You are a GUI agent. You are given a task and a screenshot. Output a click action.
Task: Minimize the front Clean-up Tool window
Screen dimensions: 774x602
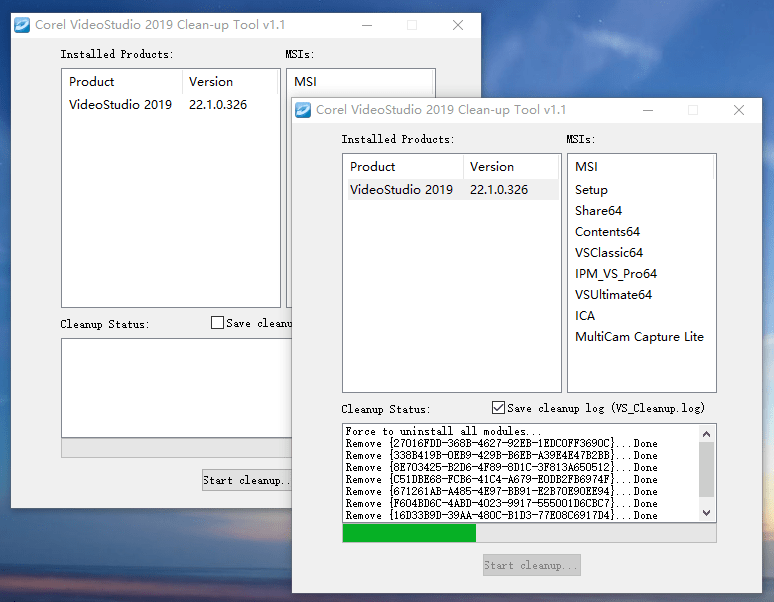click(647, 110)
